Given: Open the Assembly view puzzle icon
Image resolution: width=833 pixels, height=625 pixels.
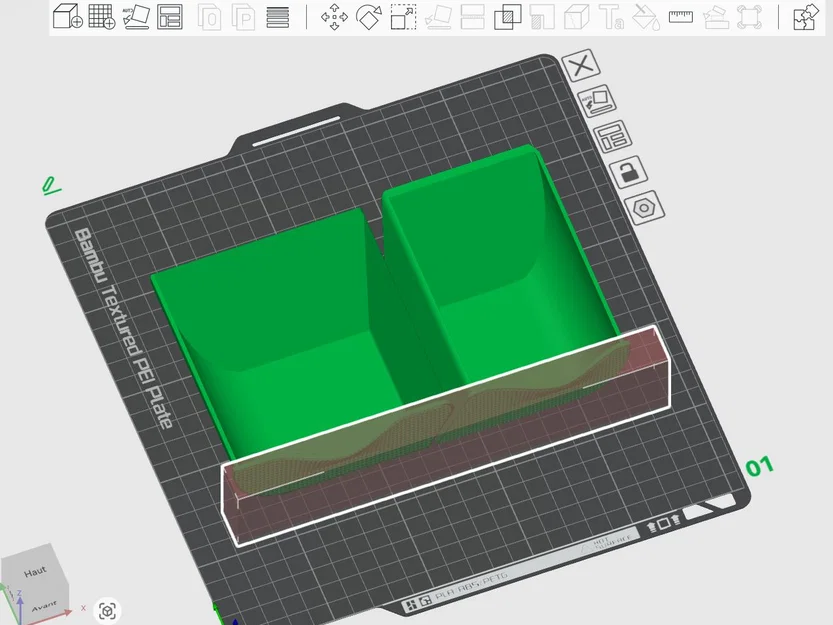Looking at the screenshot, I should point(806,16).
